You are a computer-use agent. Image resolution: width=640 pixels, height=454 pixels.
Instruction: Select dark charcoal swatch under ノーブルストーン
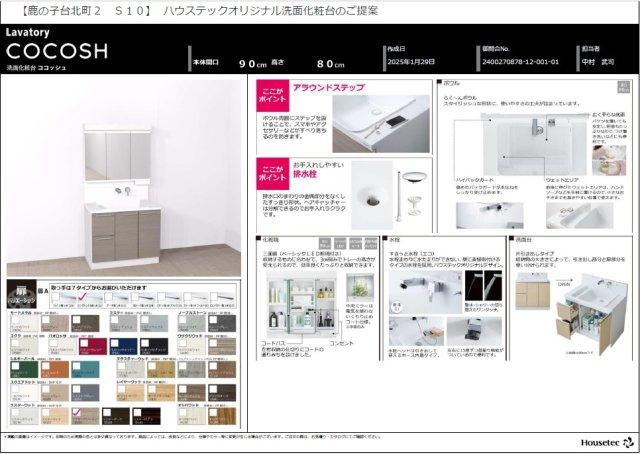222,323
